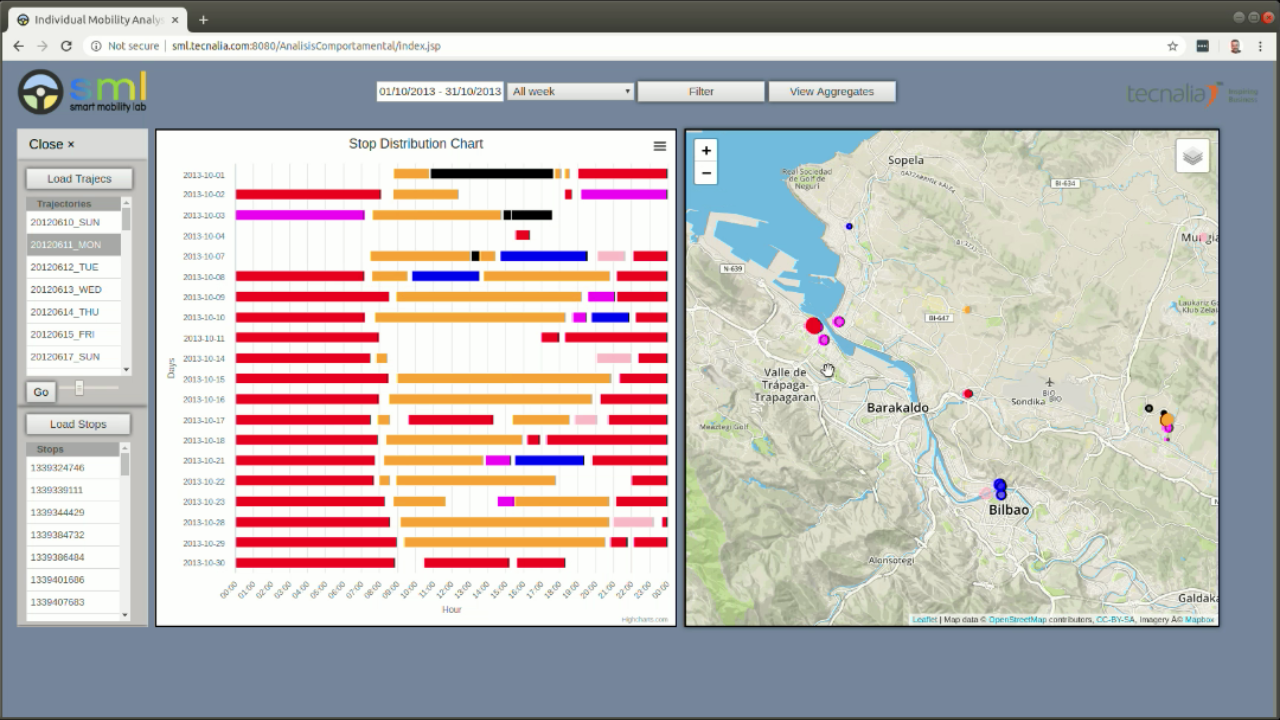
Task: Click the View Aggregates button
Action: [x=832, y=91]
